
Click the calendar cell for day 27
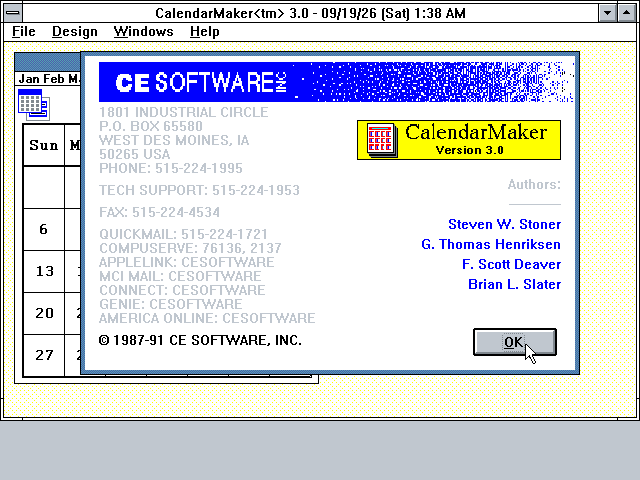44,355
